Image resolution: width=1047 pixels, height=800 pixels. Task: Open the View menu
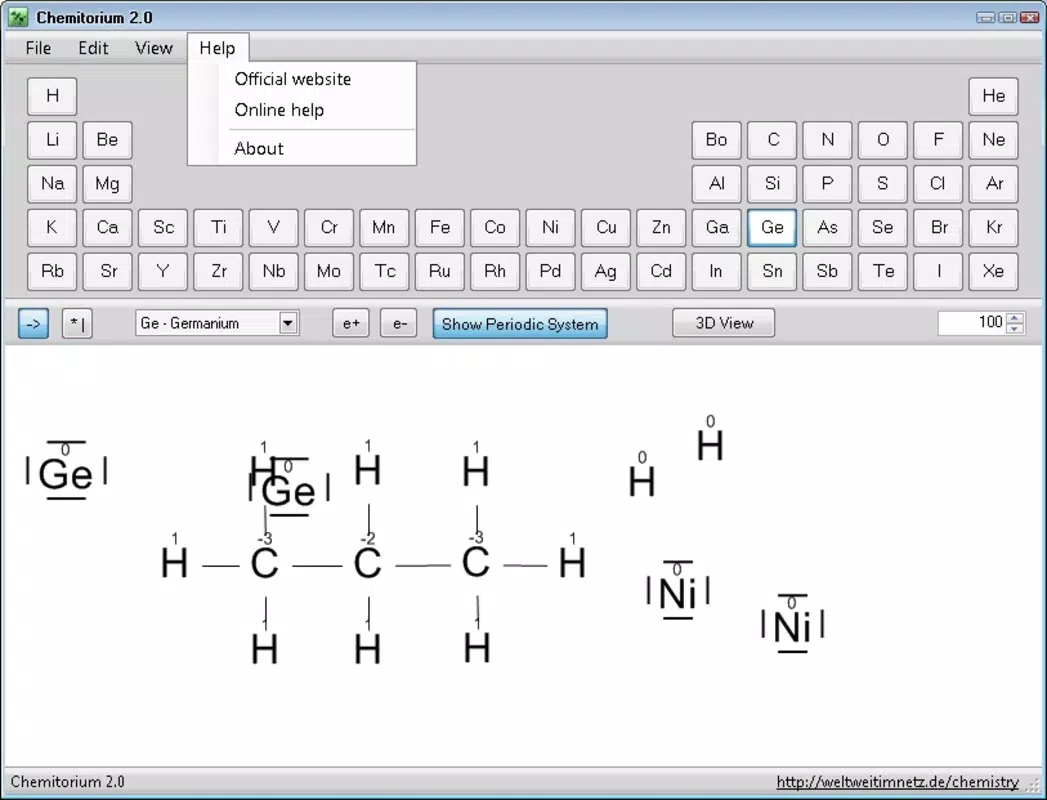154,48
